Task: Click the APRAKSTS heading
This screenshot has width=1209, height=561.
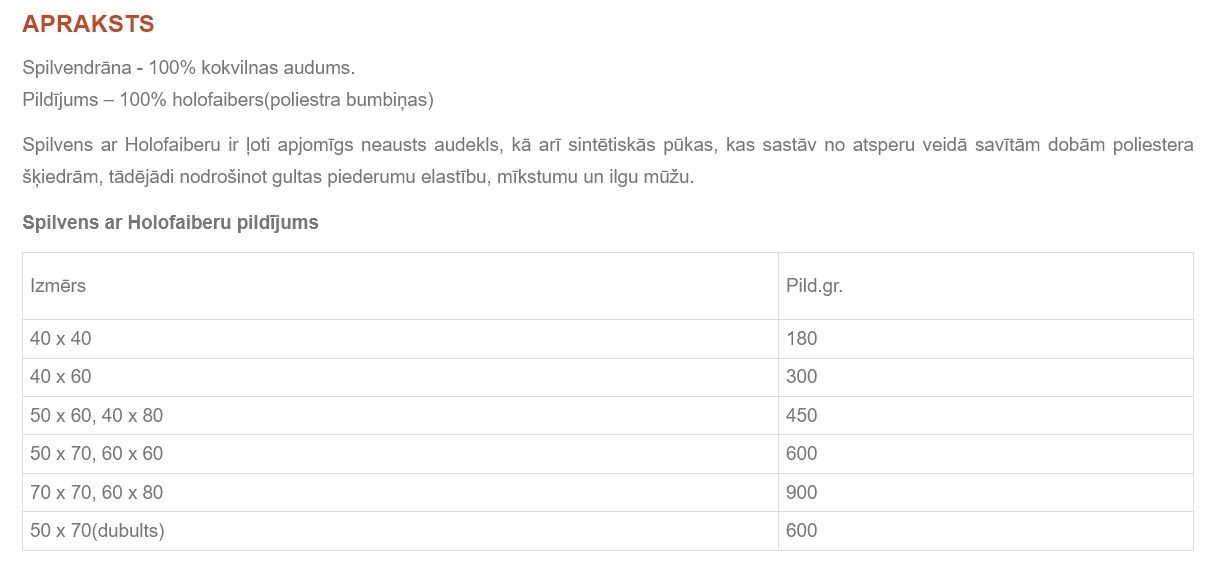Action: [88, 24]
